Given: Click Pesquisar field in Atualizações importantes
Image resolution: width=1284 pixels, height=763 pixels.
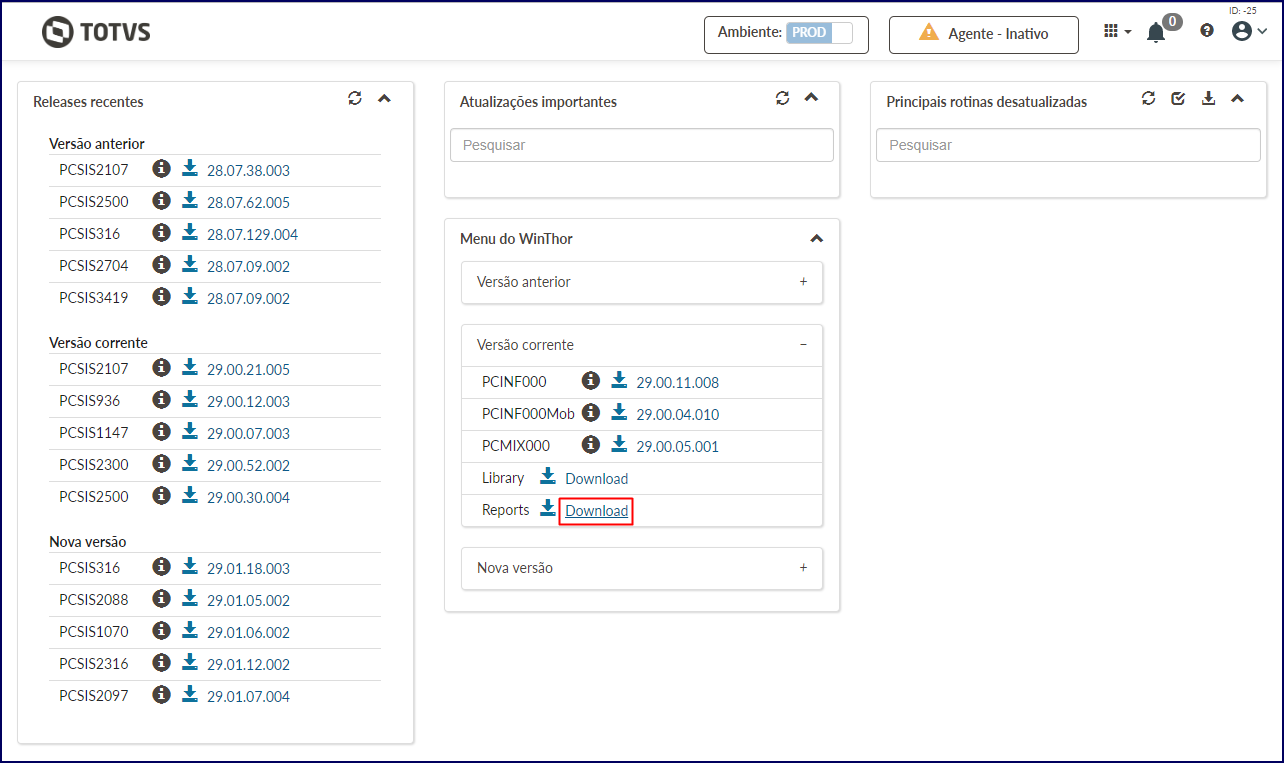Looking at the screenshot, I should 642,145.
